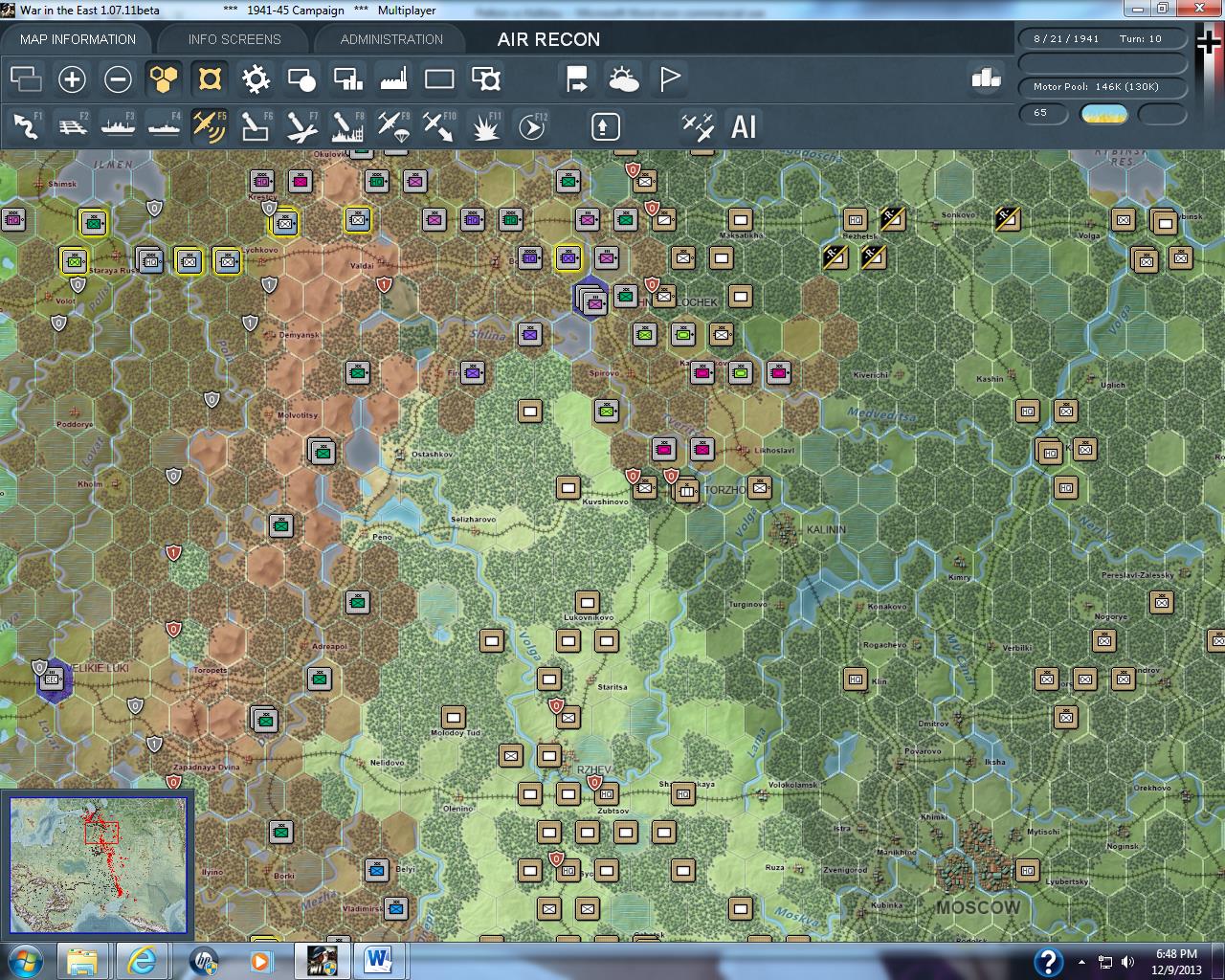Select the F11 explosion mode icon
The image size is (1225, 980).
point(485,126)
